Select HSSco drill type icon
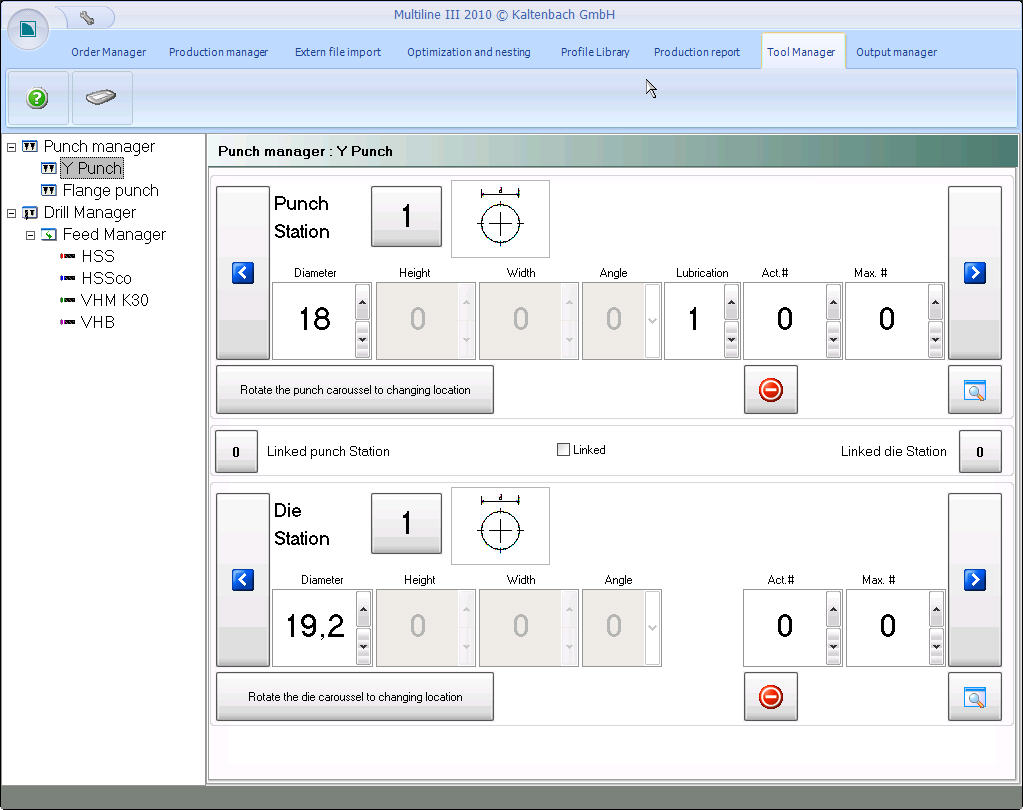Image resolution: width=1023 pixels, height=810 pixels. 67,278
